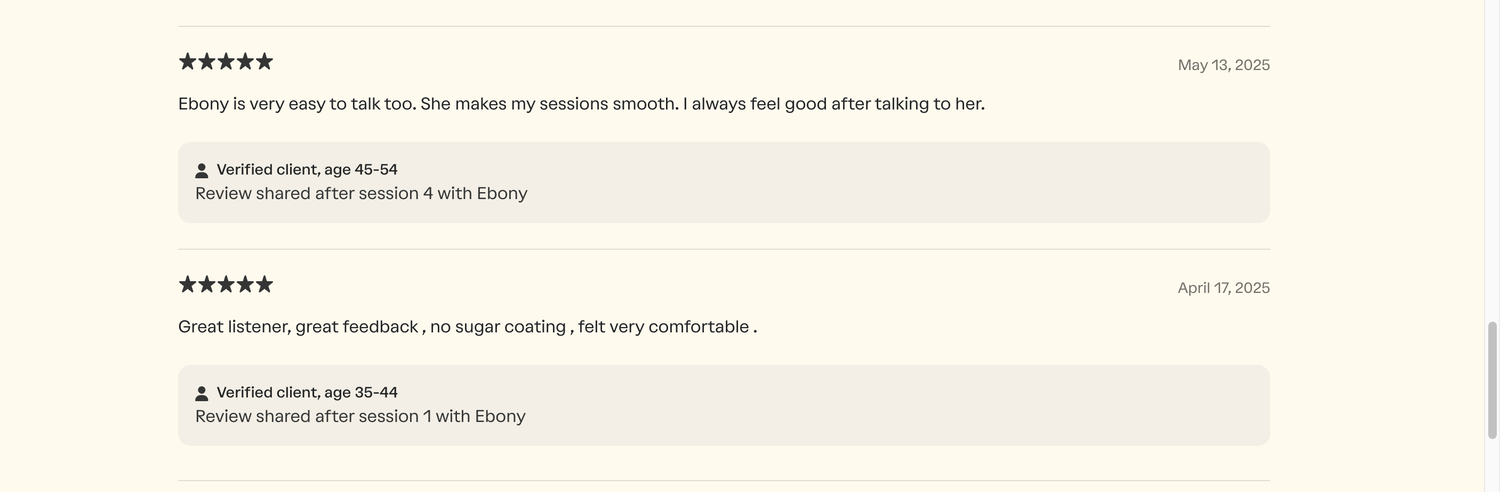Click the first star of the May 13 review

(x=188, y=62)
